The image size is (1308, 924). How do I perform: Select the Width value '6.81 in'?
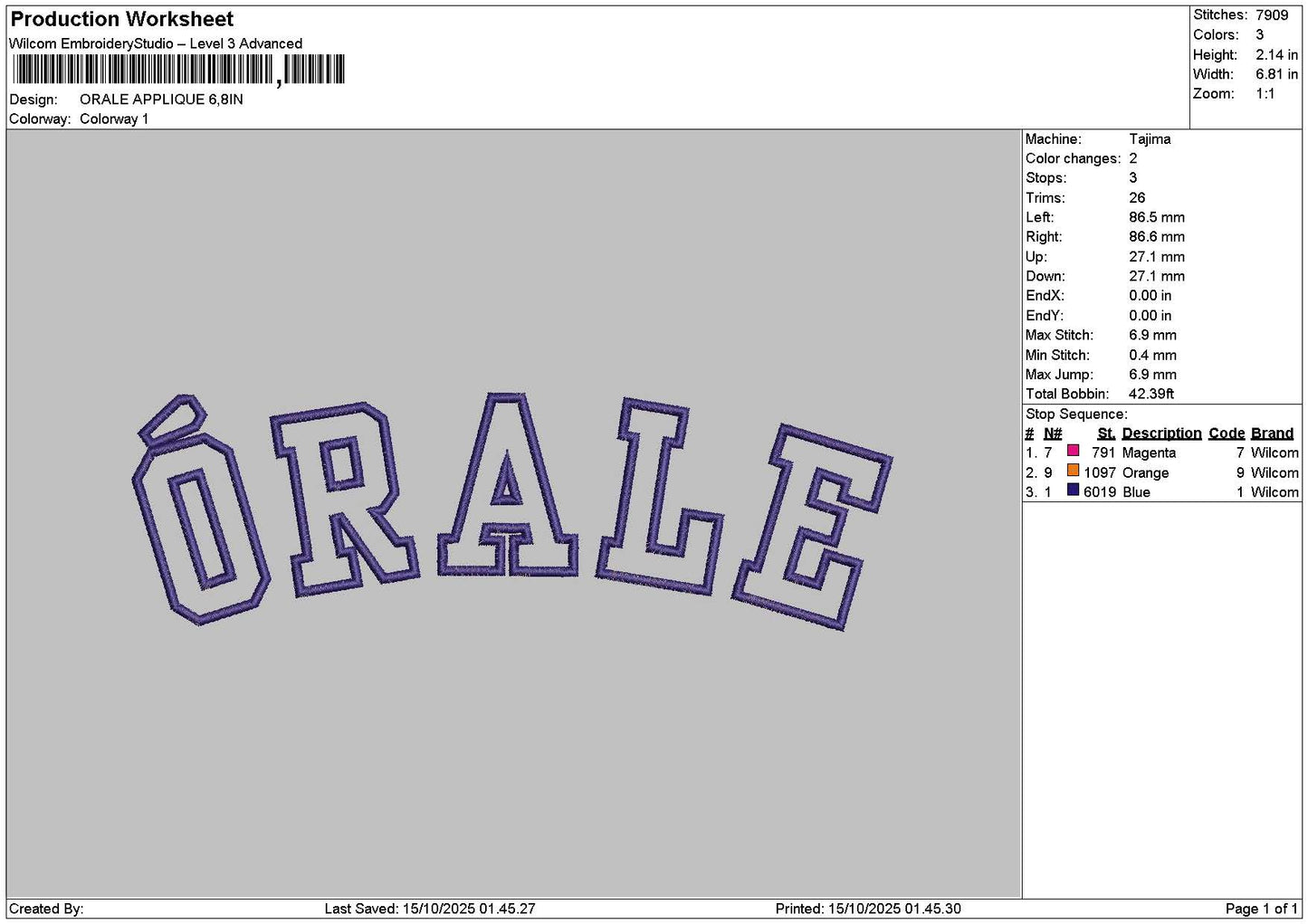1276,74
